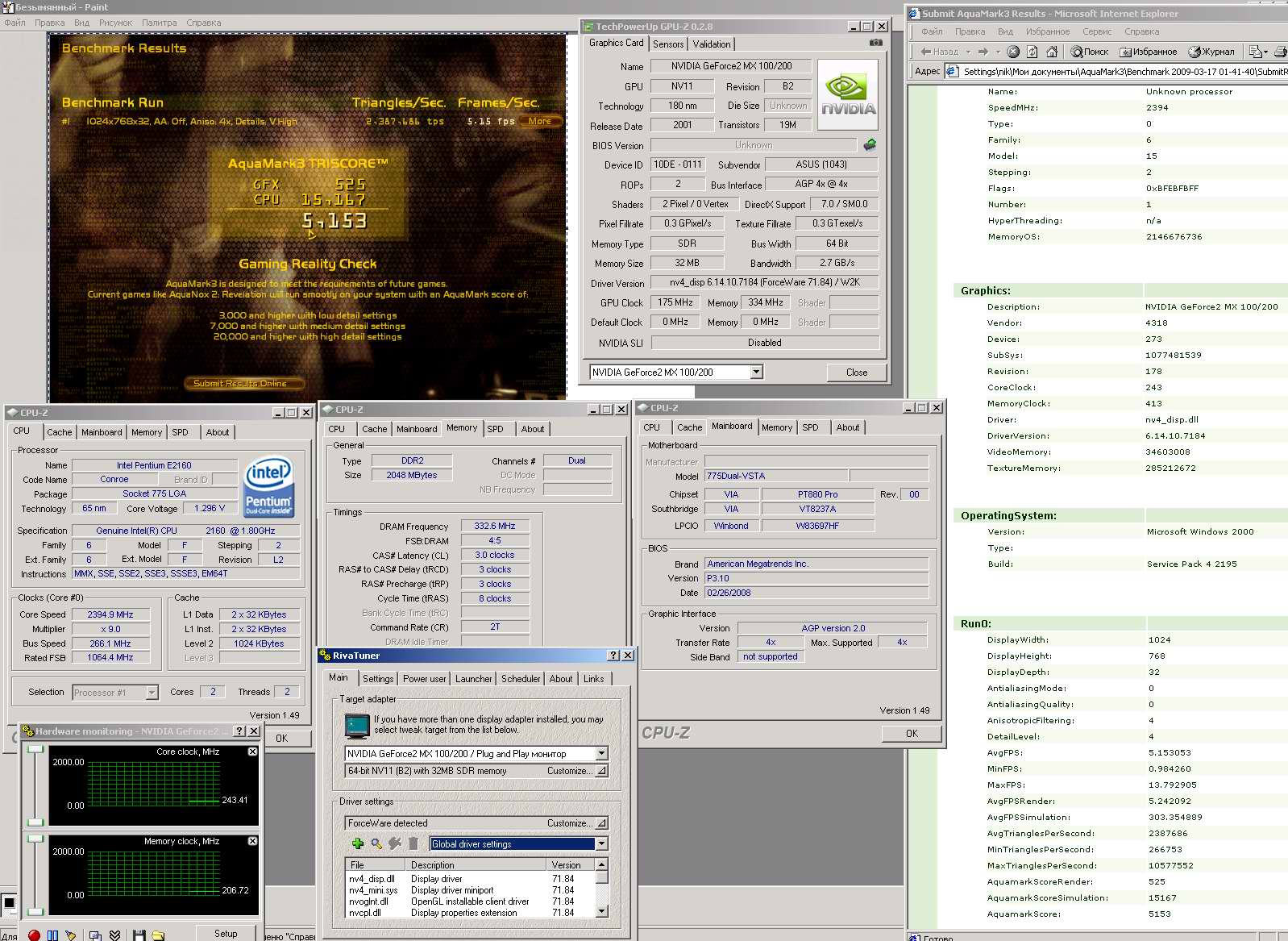Image resolution: width=1288 pixels, height=941 pixels.
Task: Click the trash can icon in RivaTuner
Action: click(413, 843)
